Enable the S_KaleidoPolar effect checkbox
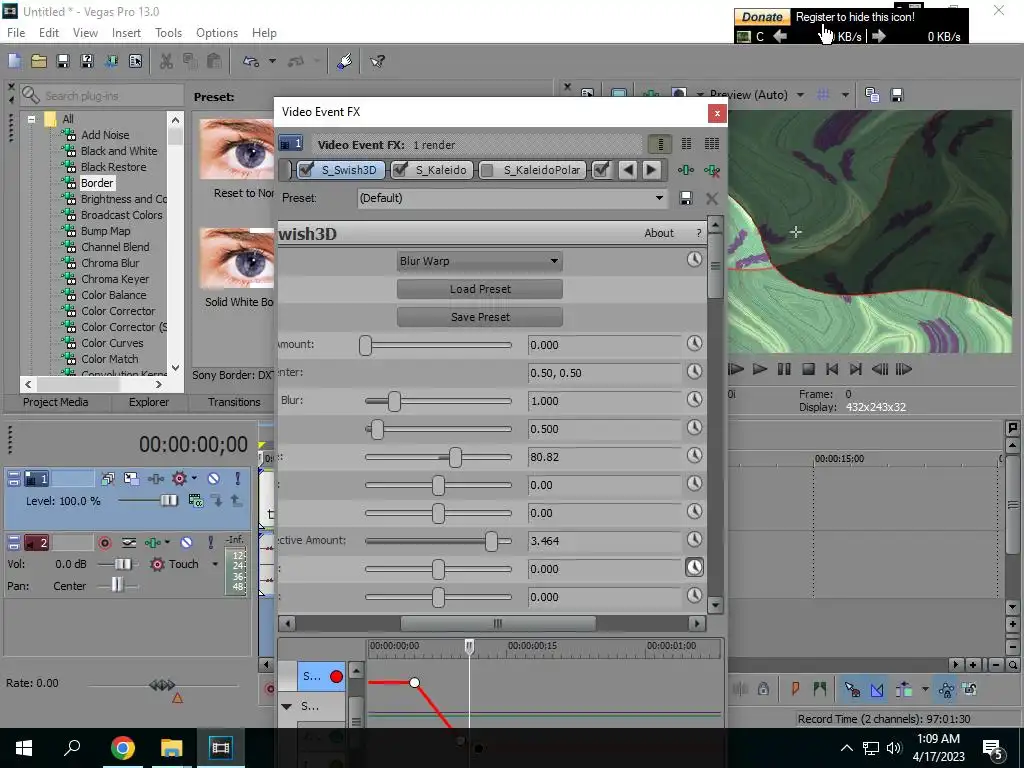The image size is (1024, 768). (487, 170)
